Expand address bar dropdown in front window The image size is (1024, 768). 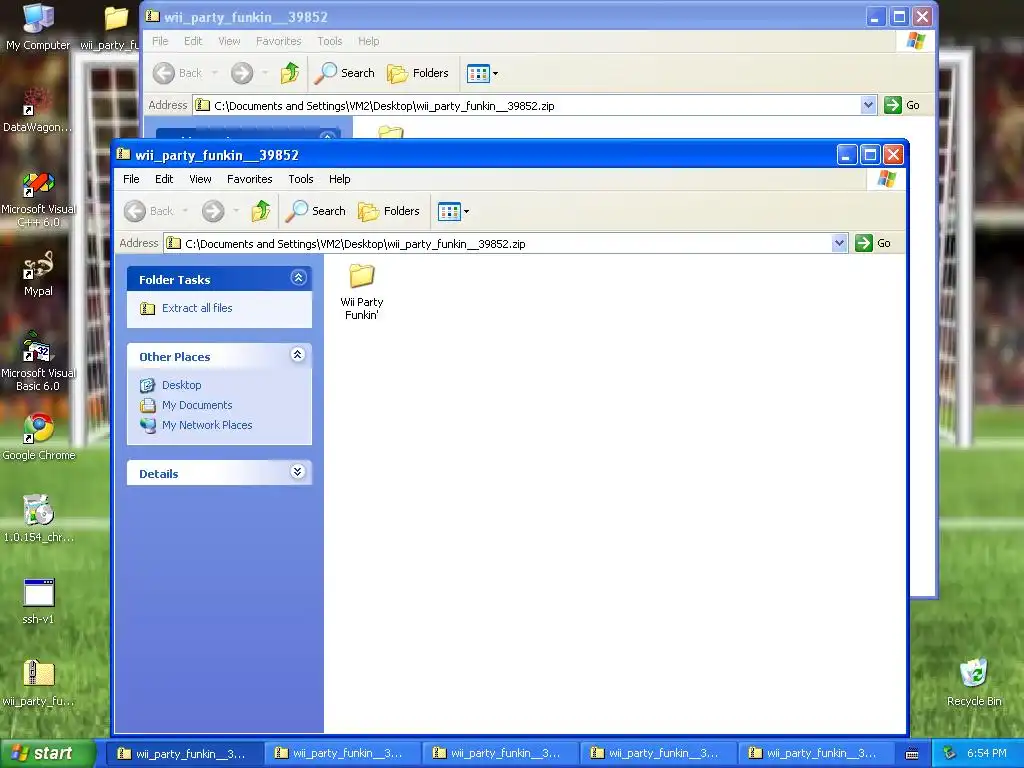840,243
